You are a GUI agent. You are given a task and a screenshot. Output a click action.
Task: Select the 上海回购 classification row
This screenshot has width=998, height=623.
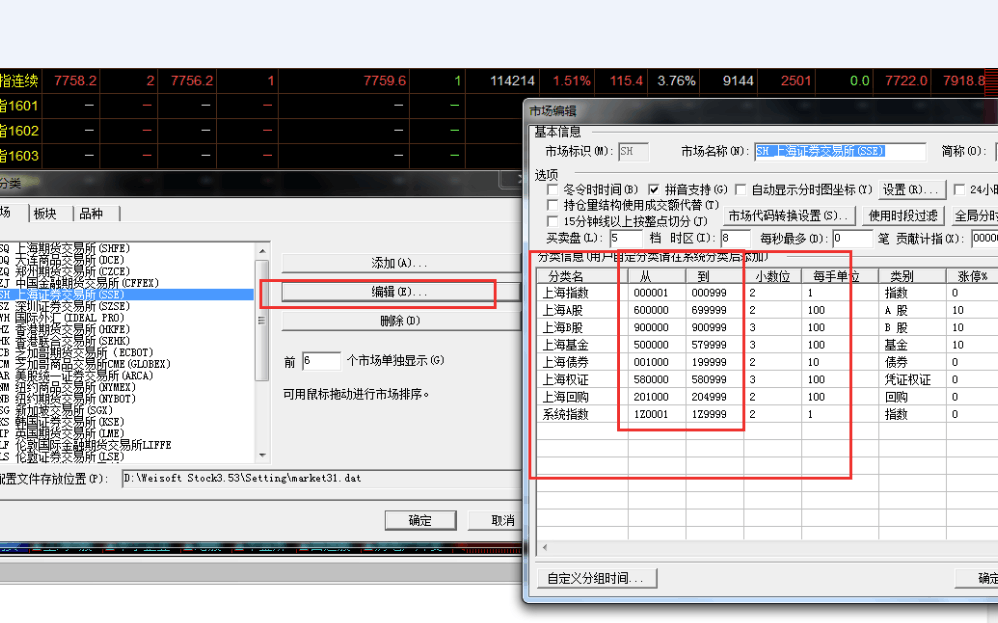point(767,396)
